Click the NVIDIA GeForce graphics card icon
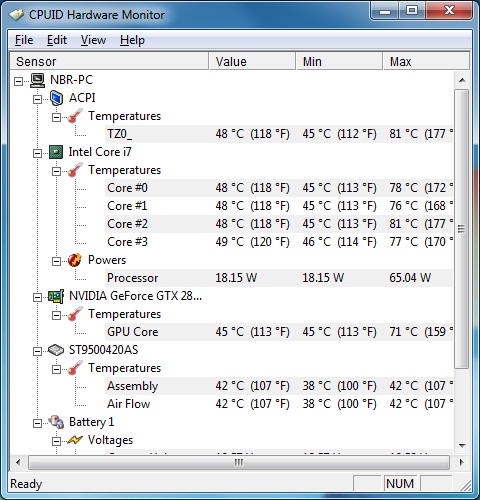This screenshot has width=480, height=500. point(56,296)
